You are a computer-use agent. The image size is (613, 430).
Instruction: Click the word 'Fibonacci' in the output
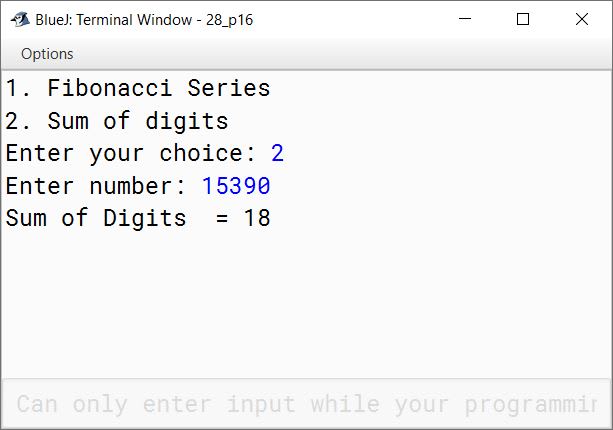(x=109, y=88)
